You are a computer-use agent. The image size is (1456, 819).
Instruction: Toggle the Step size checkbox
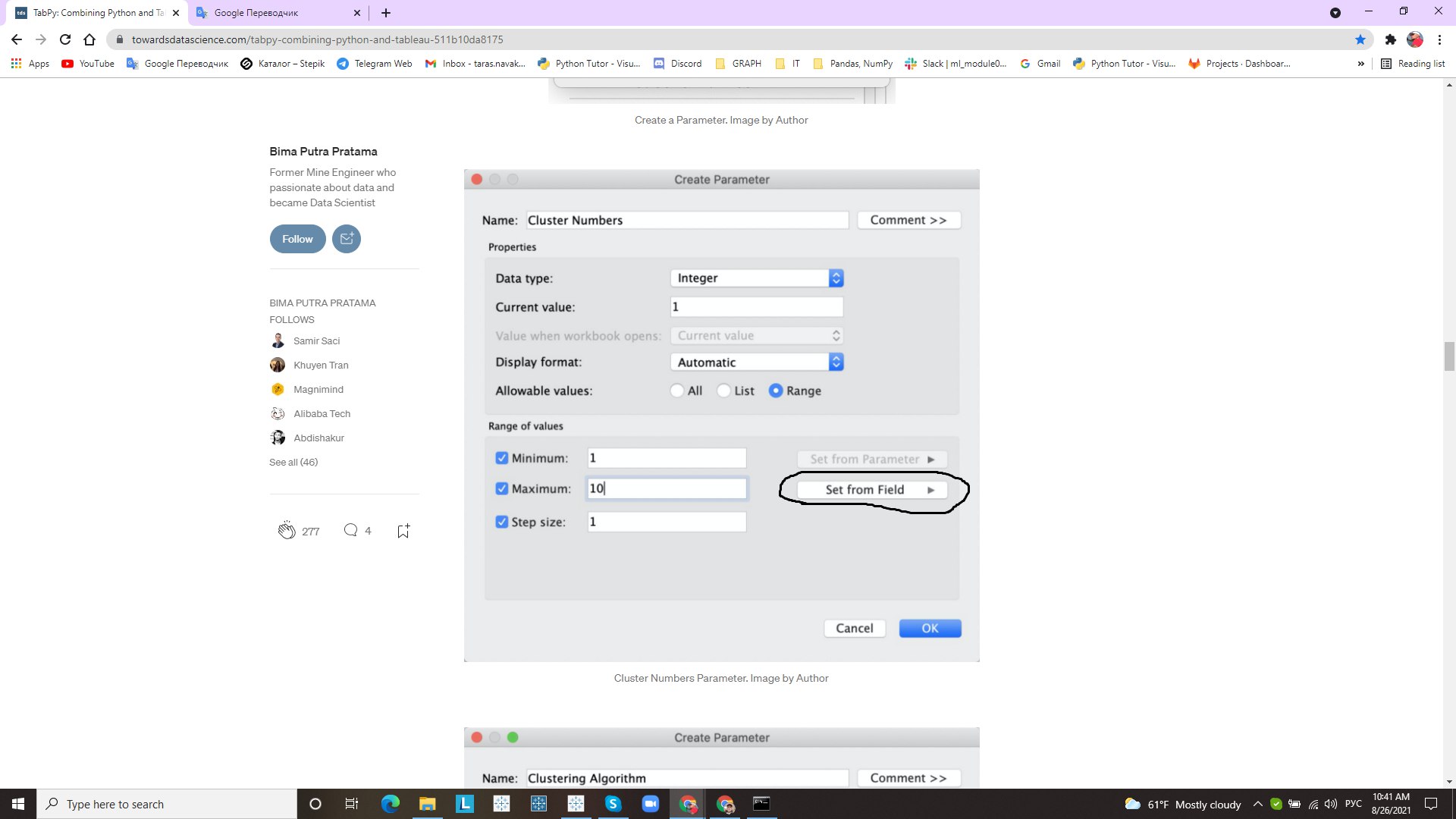(501, 522)
